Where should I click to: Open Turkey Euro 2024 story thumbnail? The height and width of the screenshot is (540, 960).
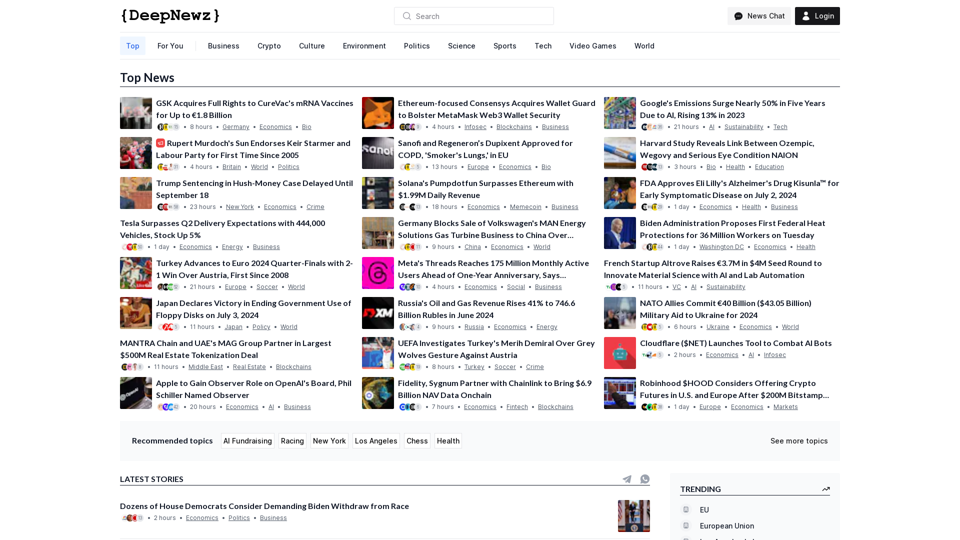click(136, 273)
